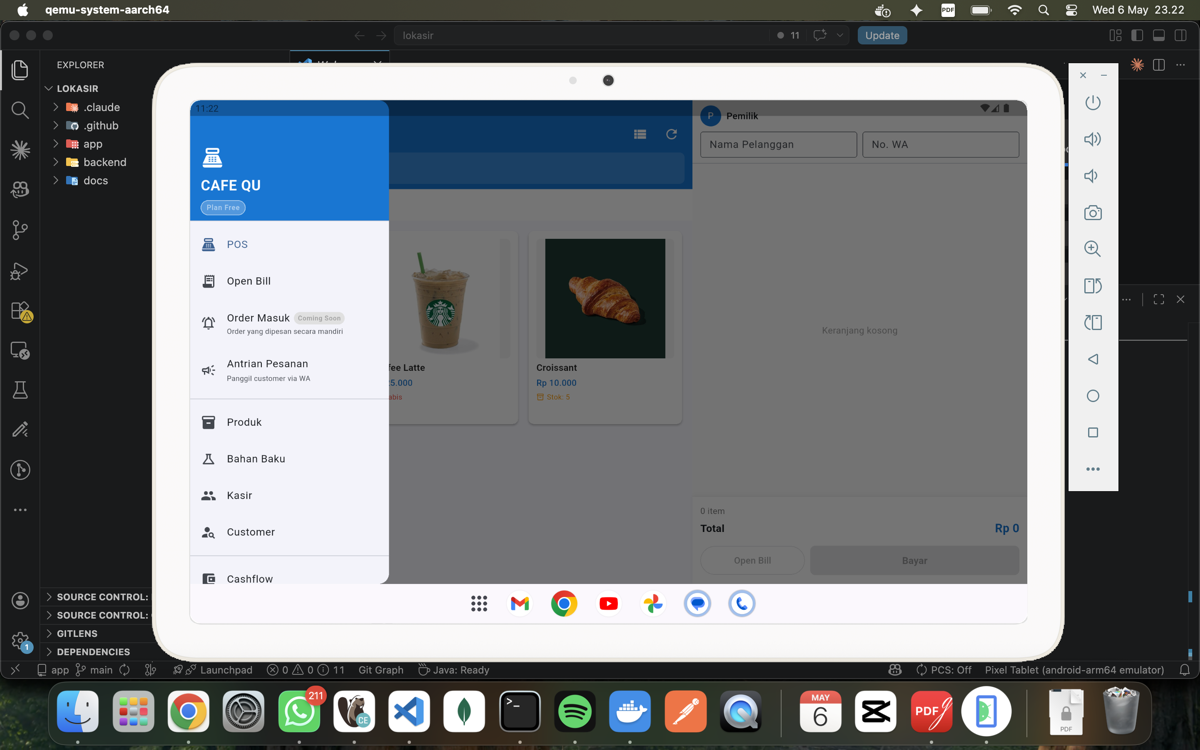Screen dimensions: 1200x750
Task: Open VS Code Explorer view icon
Action: click(x=20, y=69)
